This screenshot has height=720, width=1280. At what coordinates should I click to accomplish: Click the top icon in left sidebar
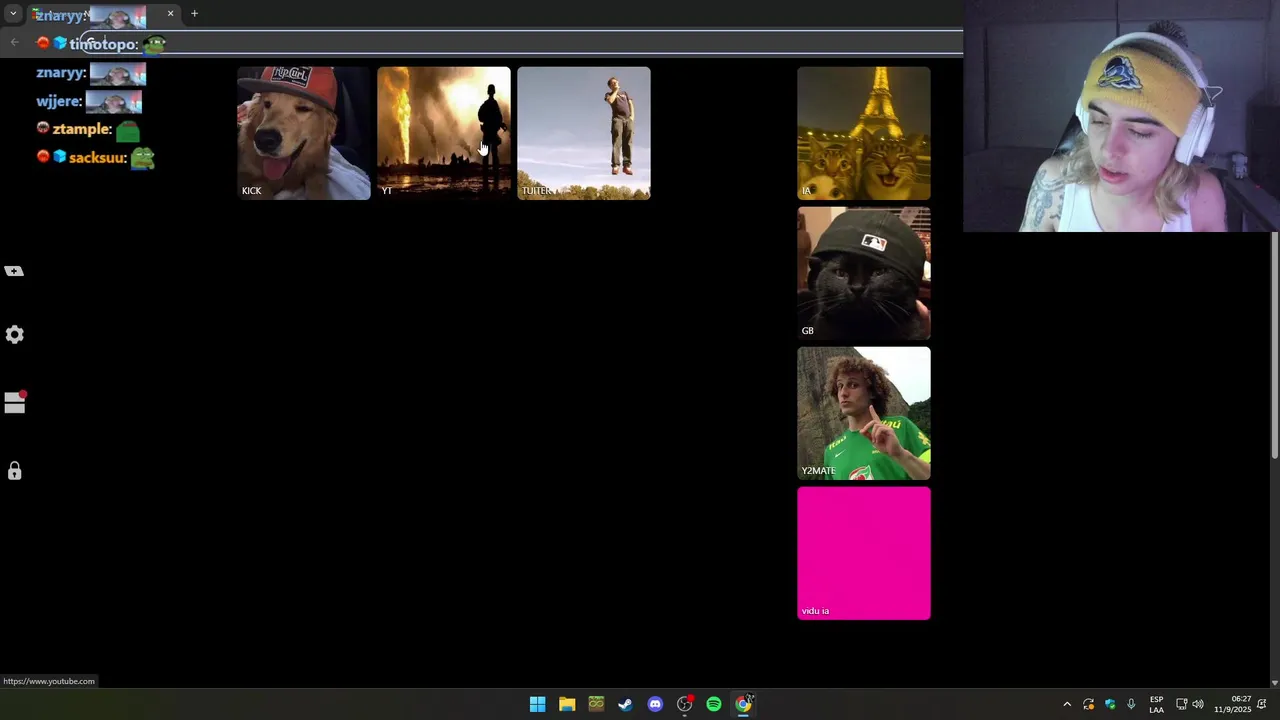[14, 271]
